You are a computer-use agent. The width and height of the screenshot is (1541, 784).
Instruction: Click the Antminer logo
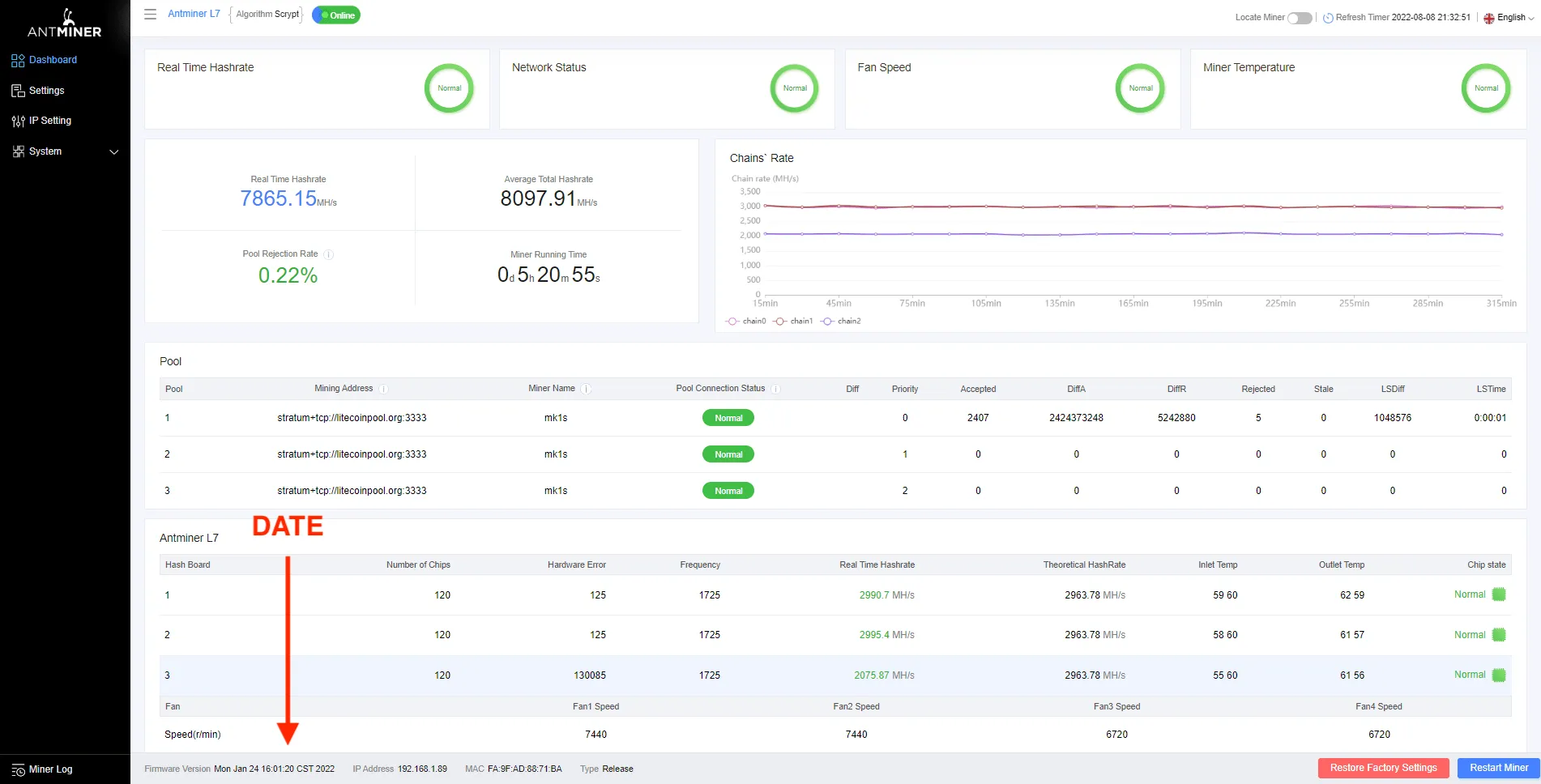[x=65, y=23]
